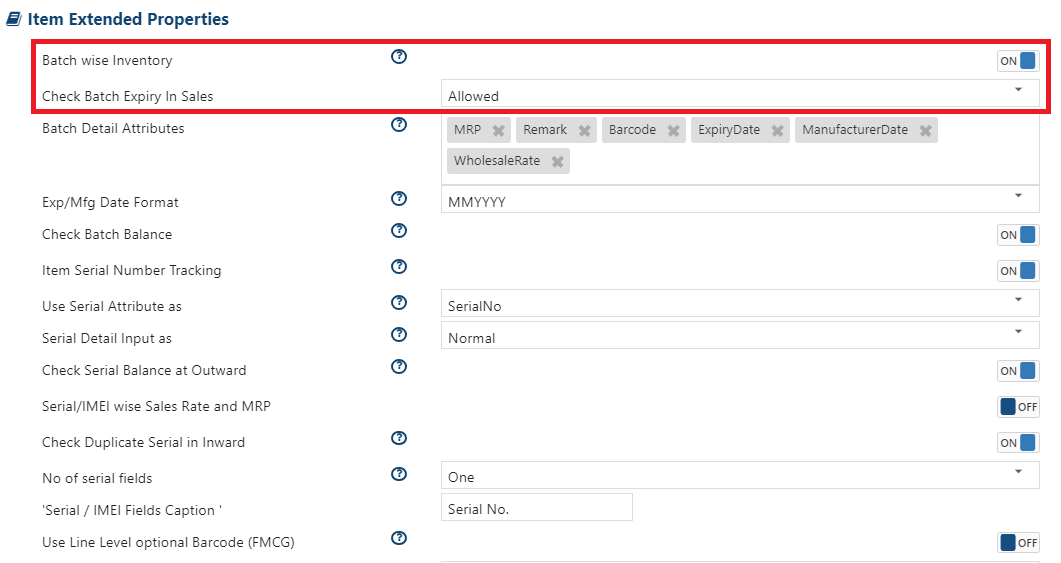
Task: Open help for Item Serial Number Tracking
Action: (x=399, y=267)
